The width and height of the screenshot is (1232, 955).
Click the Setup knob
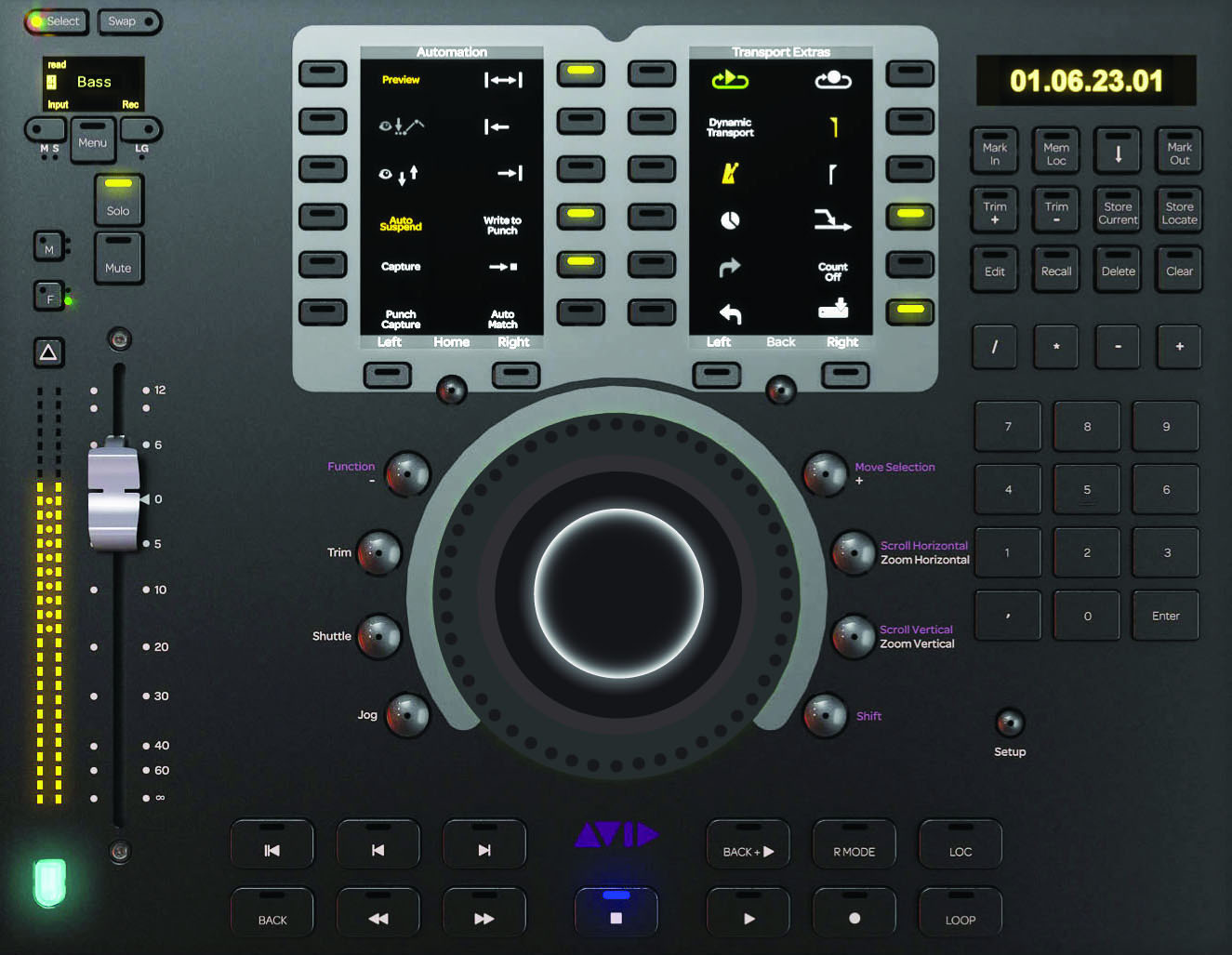tap(1010, 722)
